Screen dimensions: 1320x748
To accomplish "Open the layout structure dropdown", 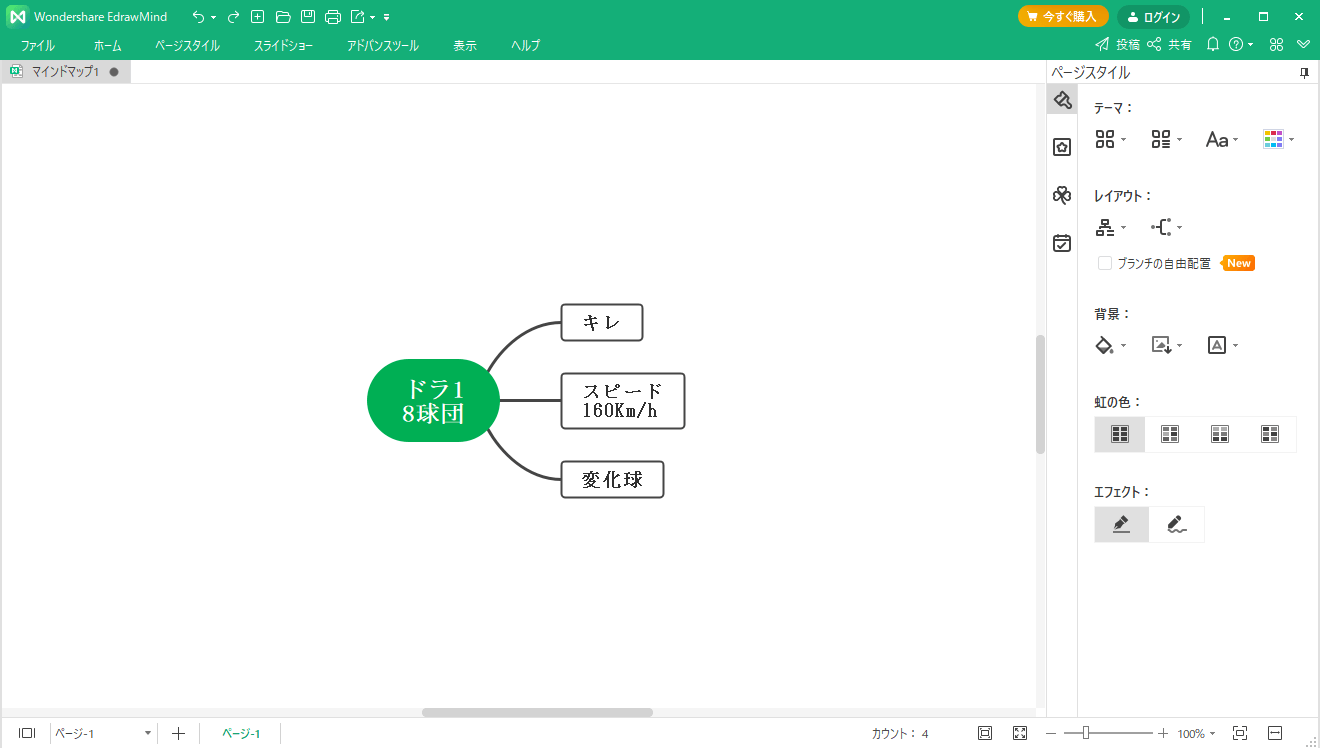I will click(1110, 228).
